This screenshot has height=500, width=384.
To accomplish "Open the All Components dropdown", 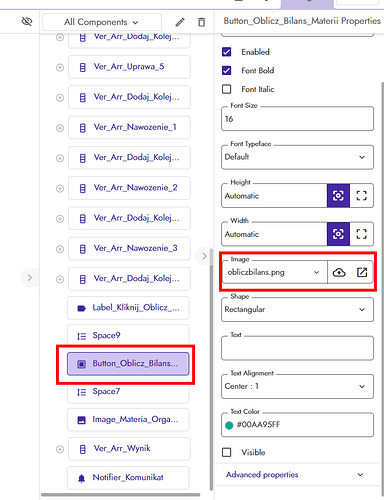I will click(x=102, y=22).
